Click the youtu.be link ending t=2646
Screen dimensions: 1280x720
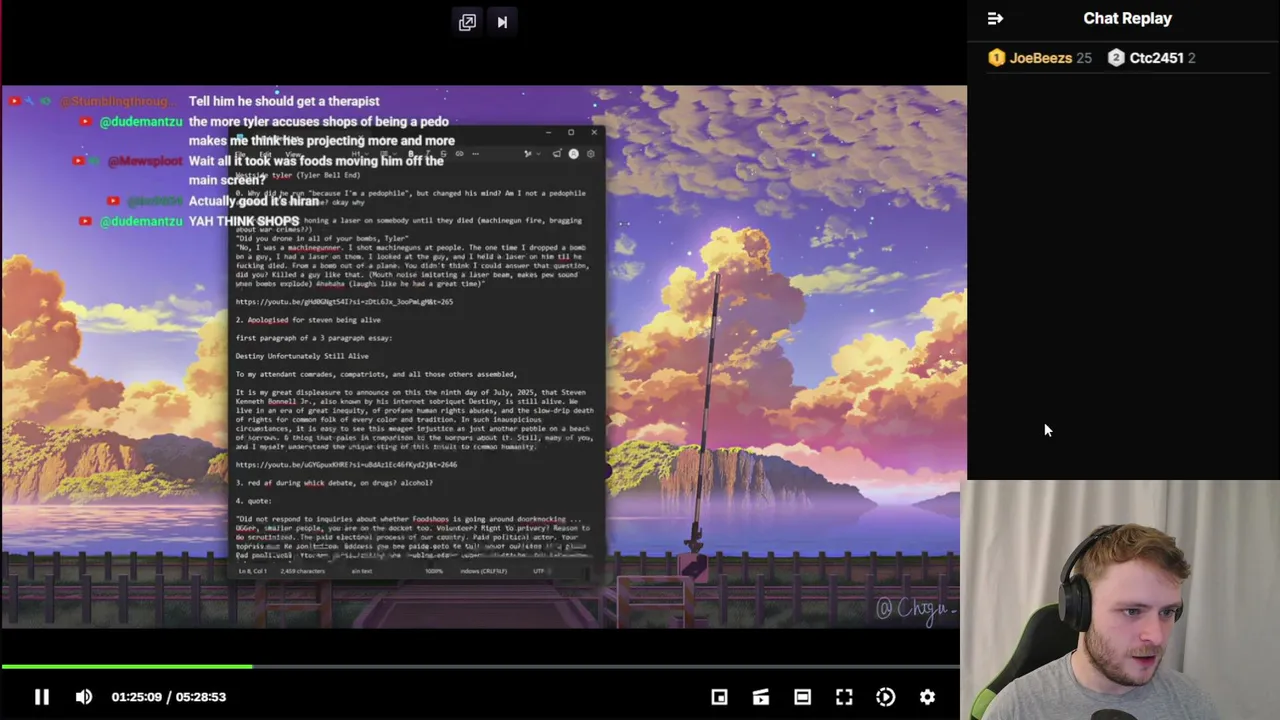[x=346, y=464]
